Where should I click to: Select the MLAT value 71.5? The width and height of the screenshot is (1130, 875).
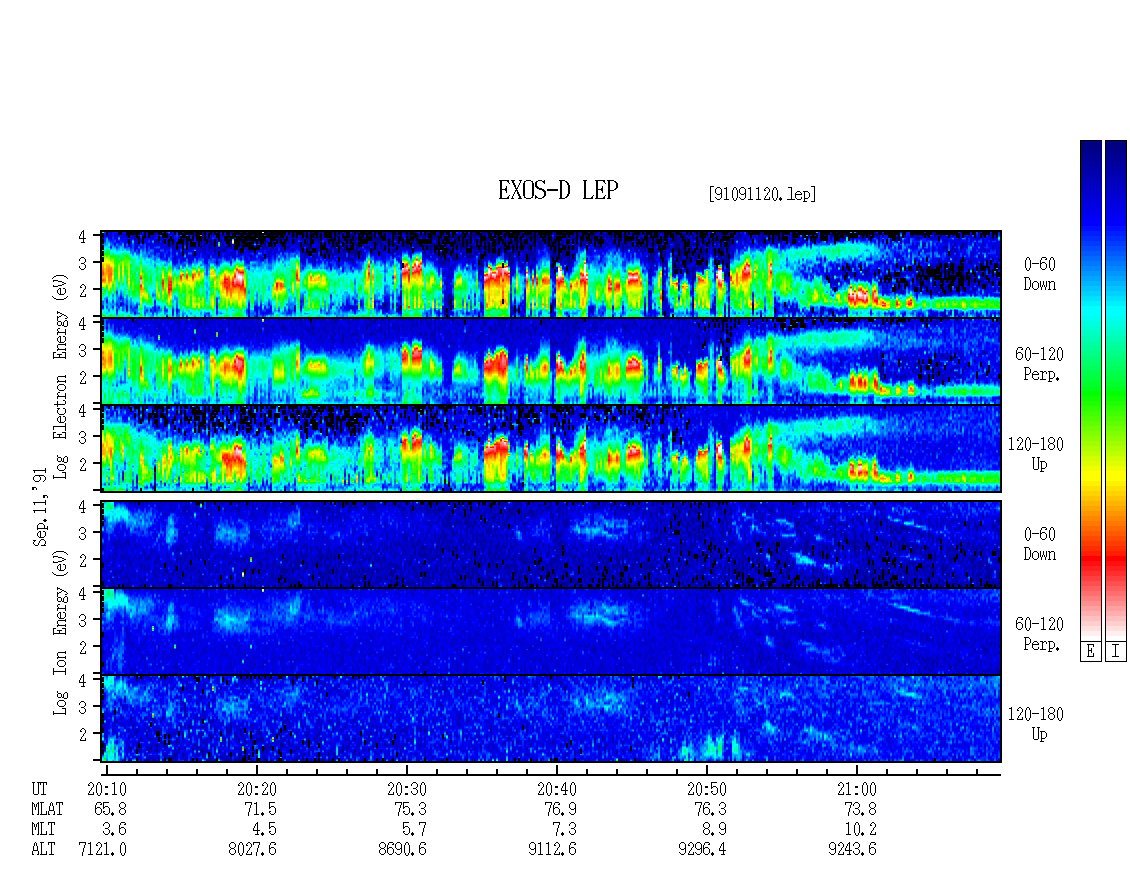(x=260, y=809)
